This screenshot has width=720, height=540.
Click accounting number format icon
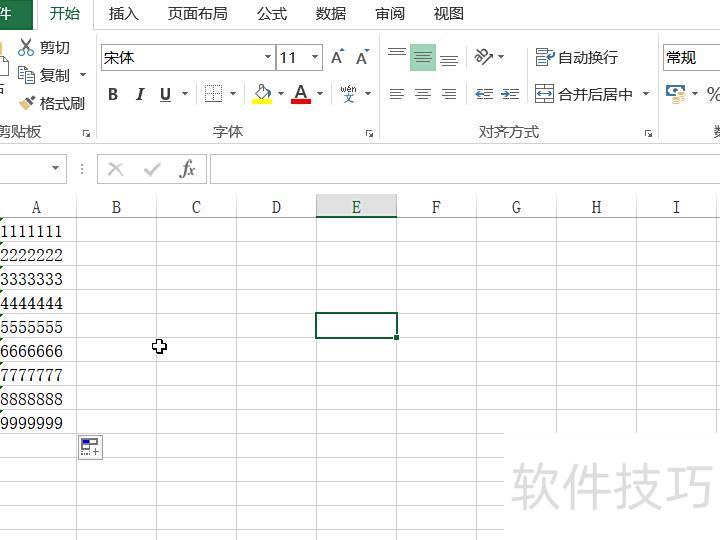click(675, 94)
